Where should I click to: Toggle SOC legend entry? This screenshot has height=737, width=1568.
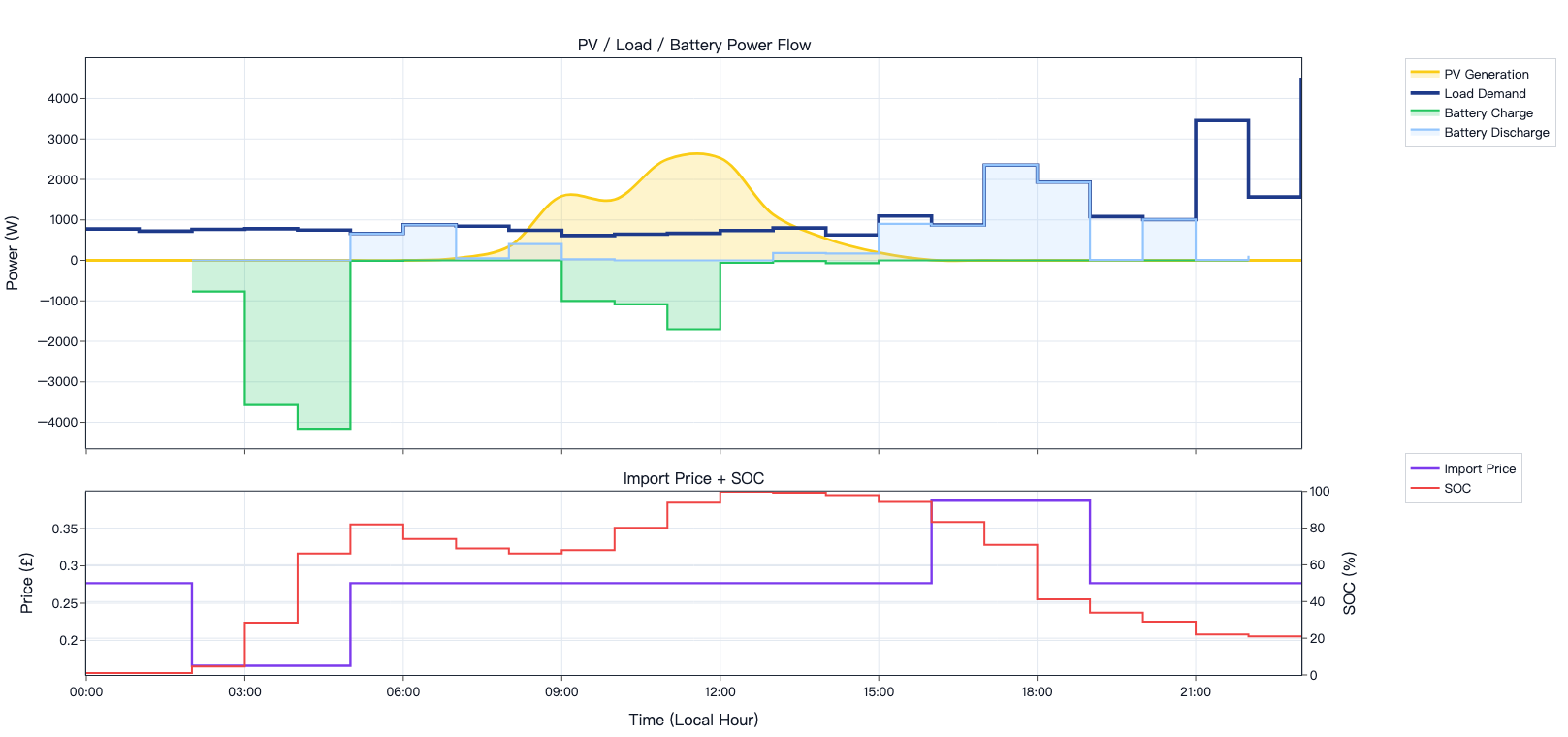click(x=1463, y=488)
